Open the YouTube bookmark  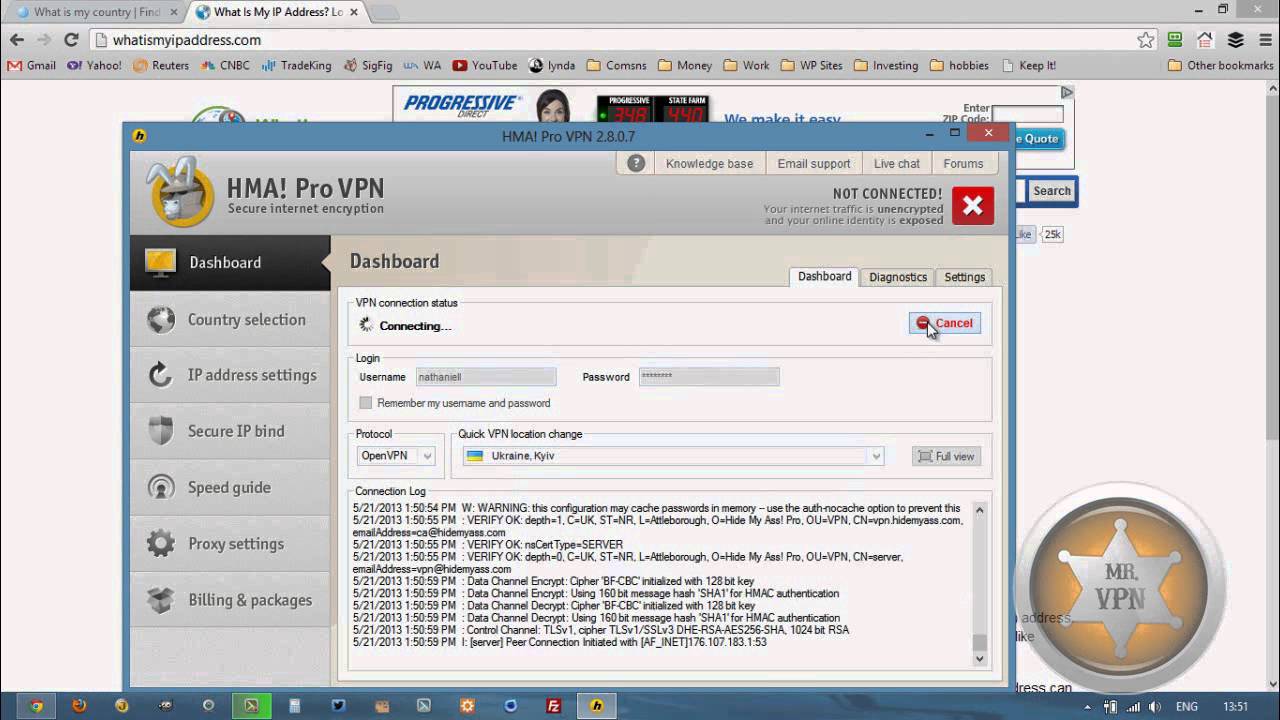[x=485, y=65]
